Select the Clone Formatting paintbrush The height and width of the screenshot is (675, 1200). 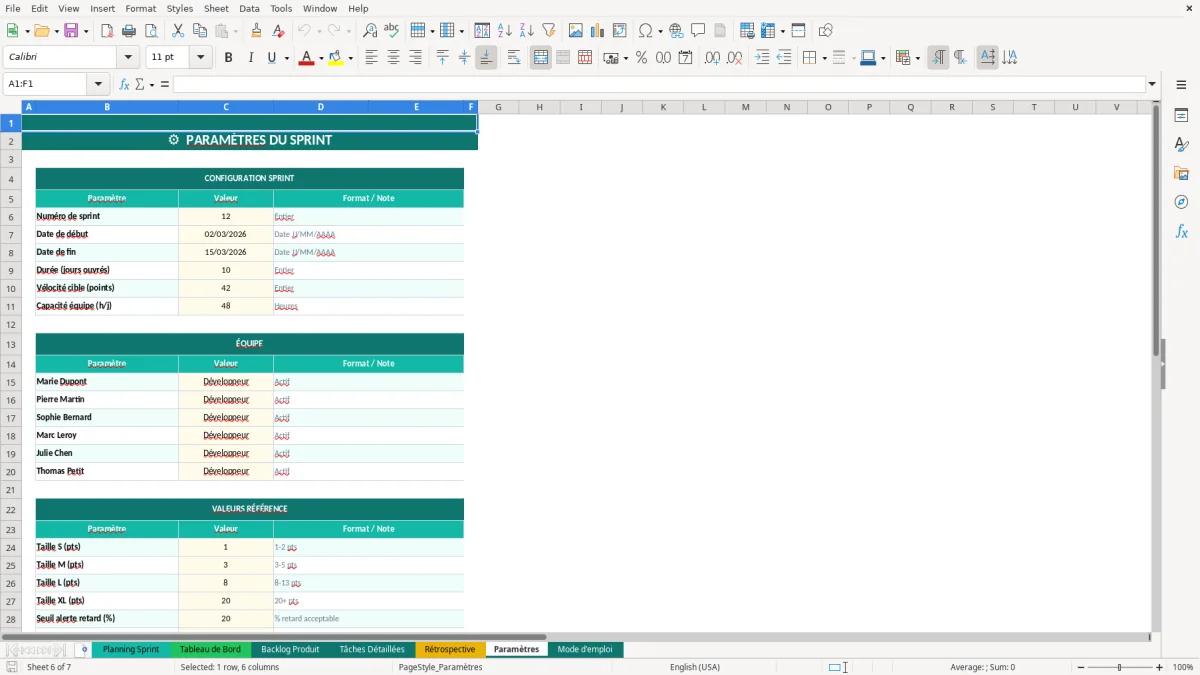tap(256, 31)
